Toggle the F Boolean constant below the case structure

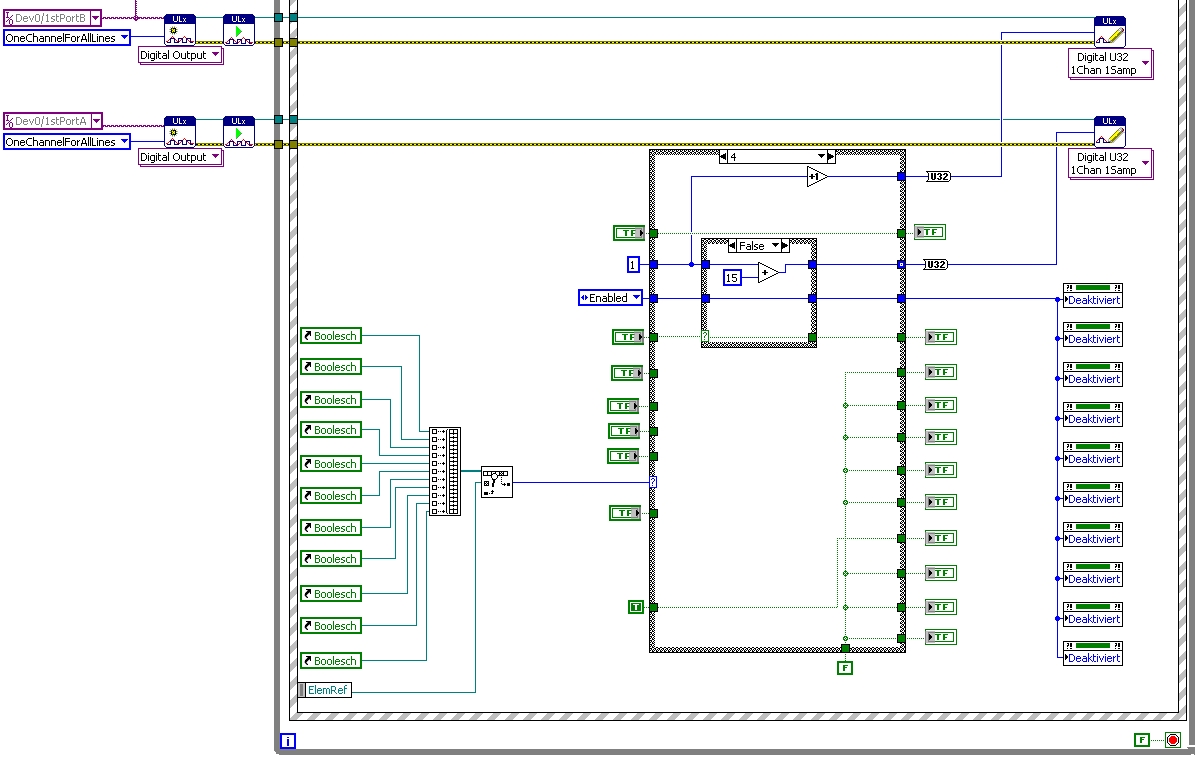pyautogui.click(x=845, y=667)
